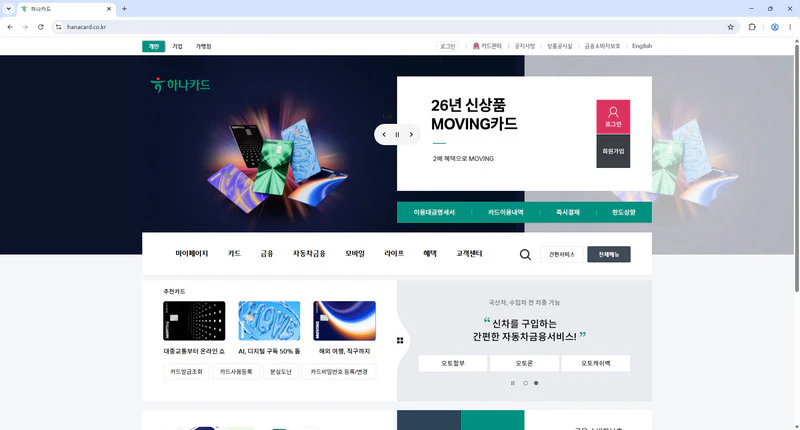Open the tab search dropdown arrow
800x430 pixels.
coord(8,9)
